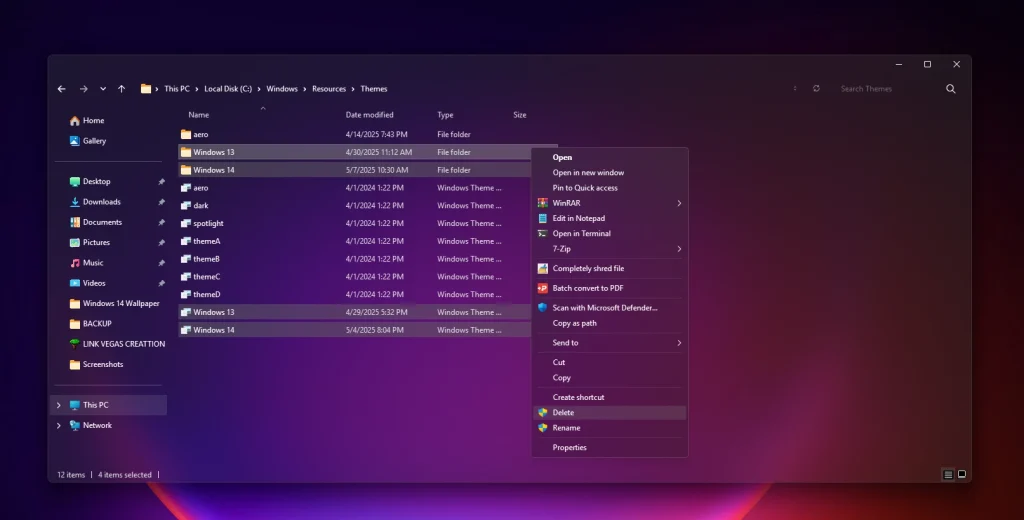Click the search magnifier icon
Screen dimensions: 1024x520
(x=951, y=89)
